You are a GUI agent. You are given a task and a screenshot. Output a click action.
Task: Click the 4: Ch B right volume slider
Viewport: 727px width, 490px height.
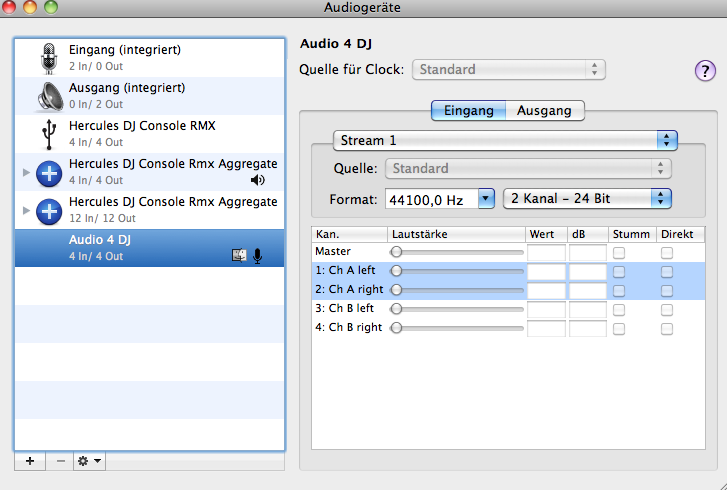(x=457, y=328)
